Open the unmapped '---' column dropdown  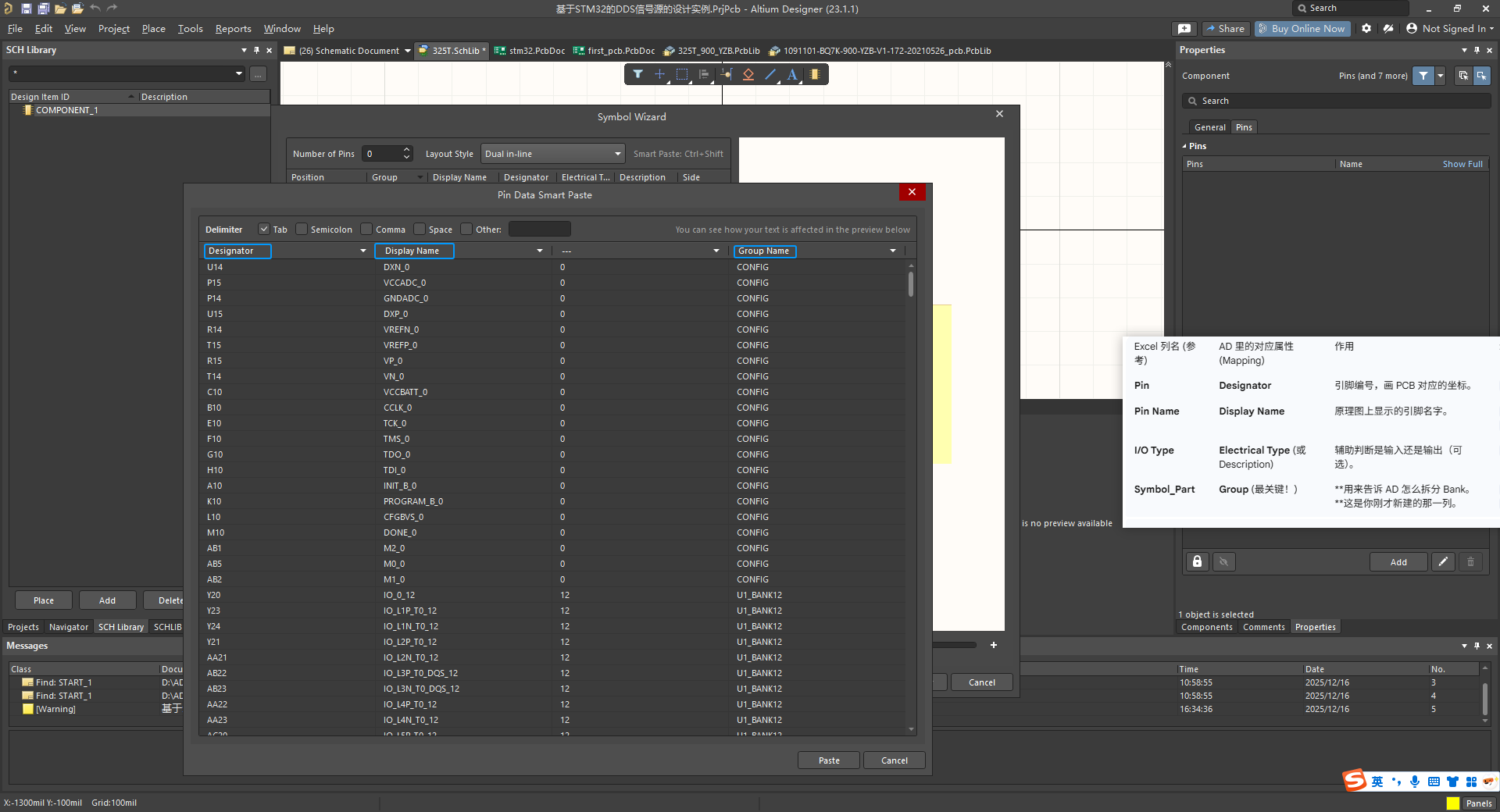[x=716, y=251]
